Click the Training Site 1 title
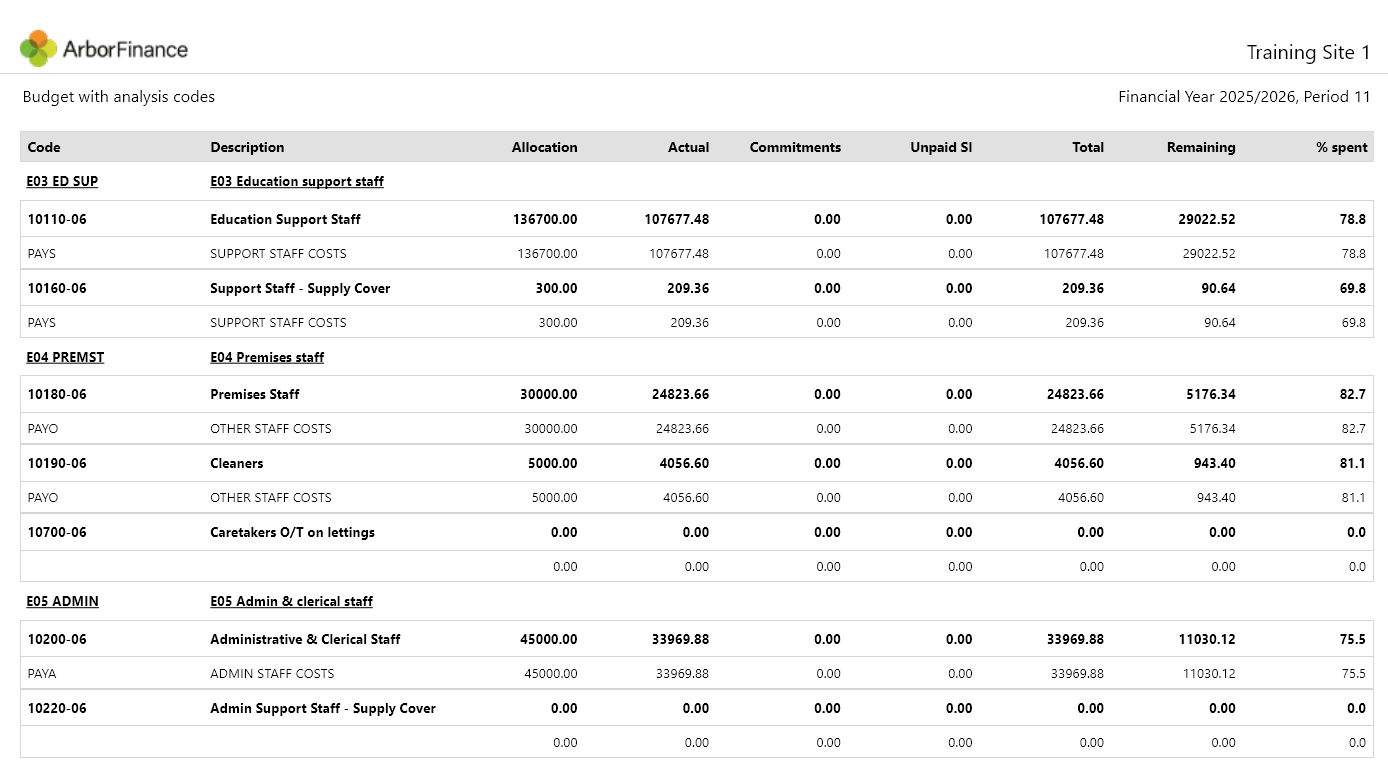 1308,52
